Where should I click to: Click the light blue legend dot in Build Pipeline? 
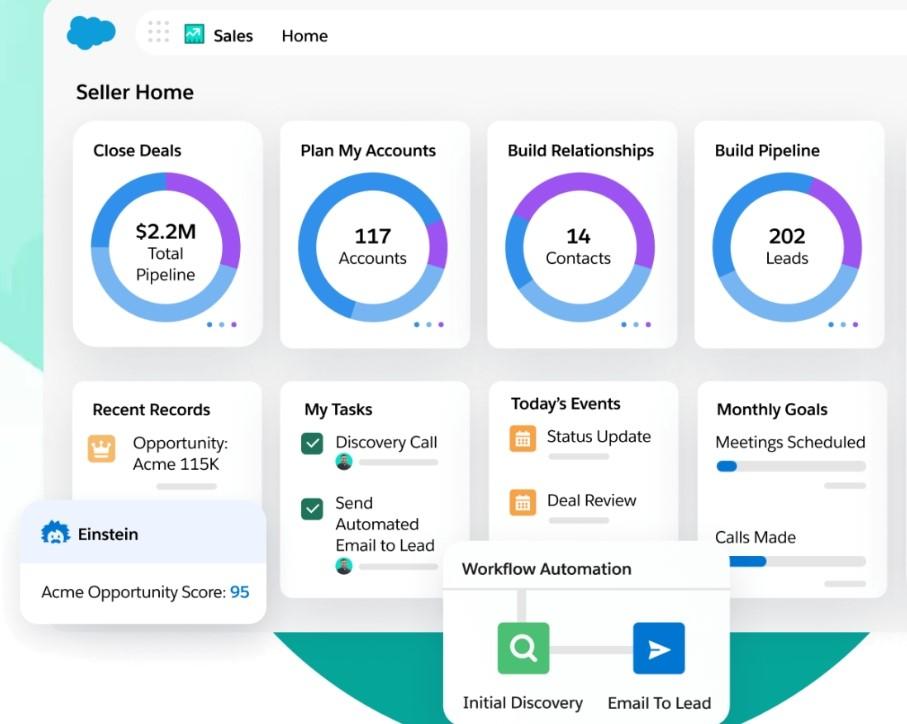point(843,324)
